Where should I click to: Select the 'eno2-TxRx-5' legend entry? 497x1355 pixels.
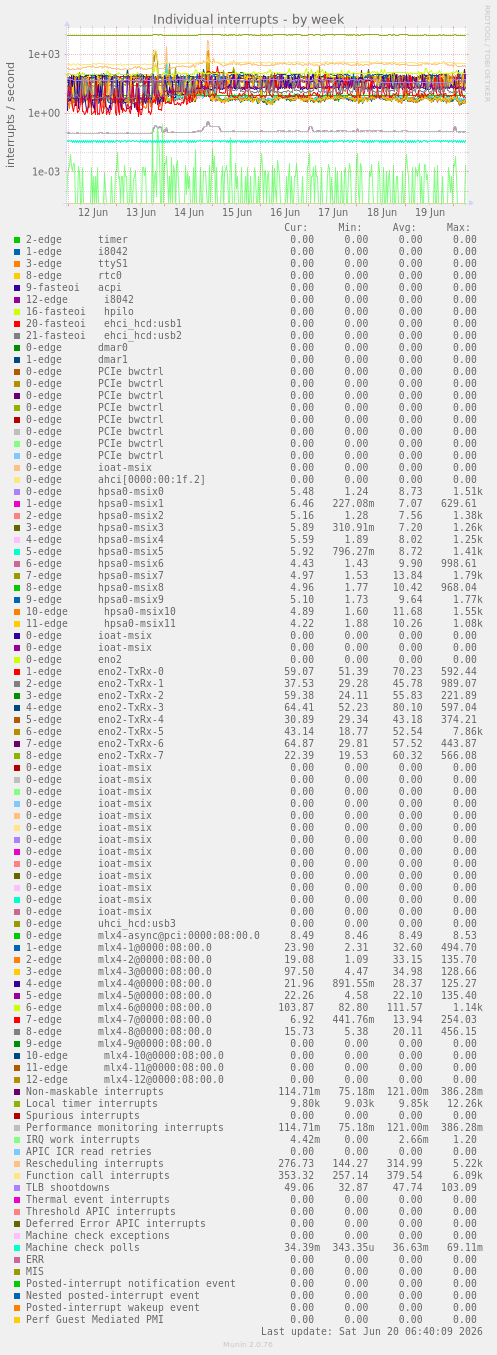131,732
